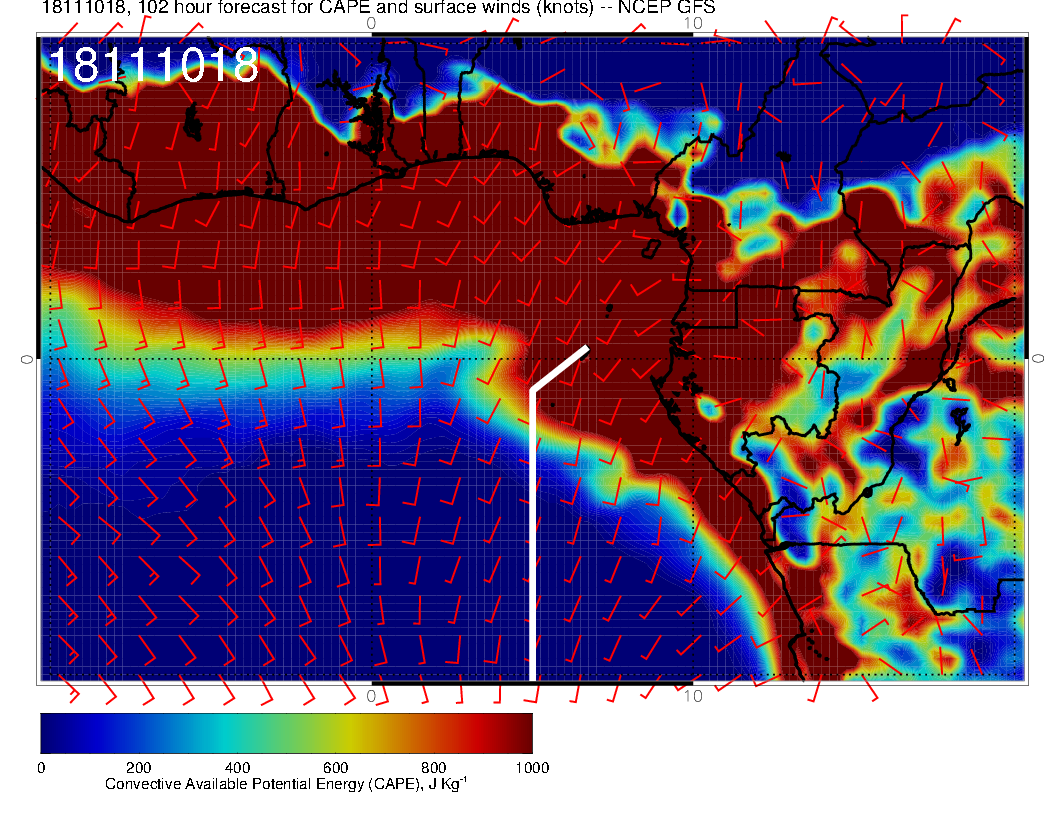1056x816 pixels.
Task: Click the top axis longitude label '10'
Action: (693, 23)
